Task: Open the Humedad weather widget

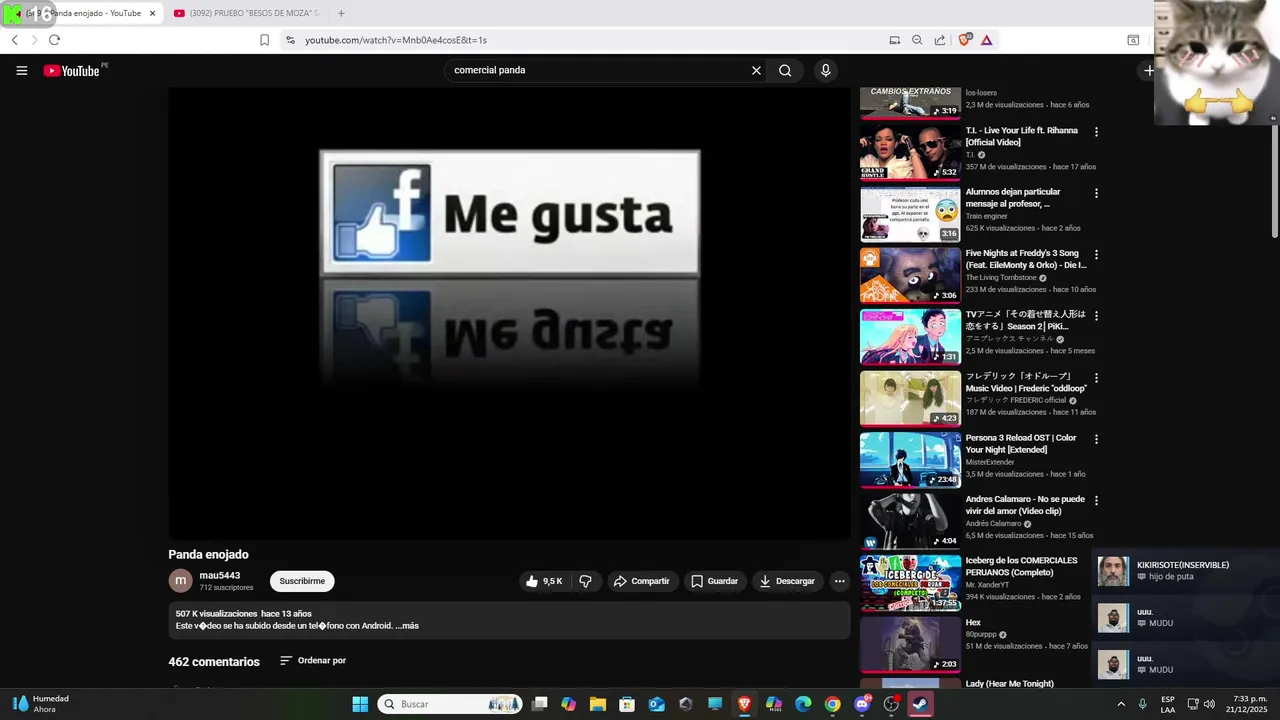Action: (42, 704)
